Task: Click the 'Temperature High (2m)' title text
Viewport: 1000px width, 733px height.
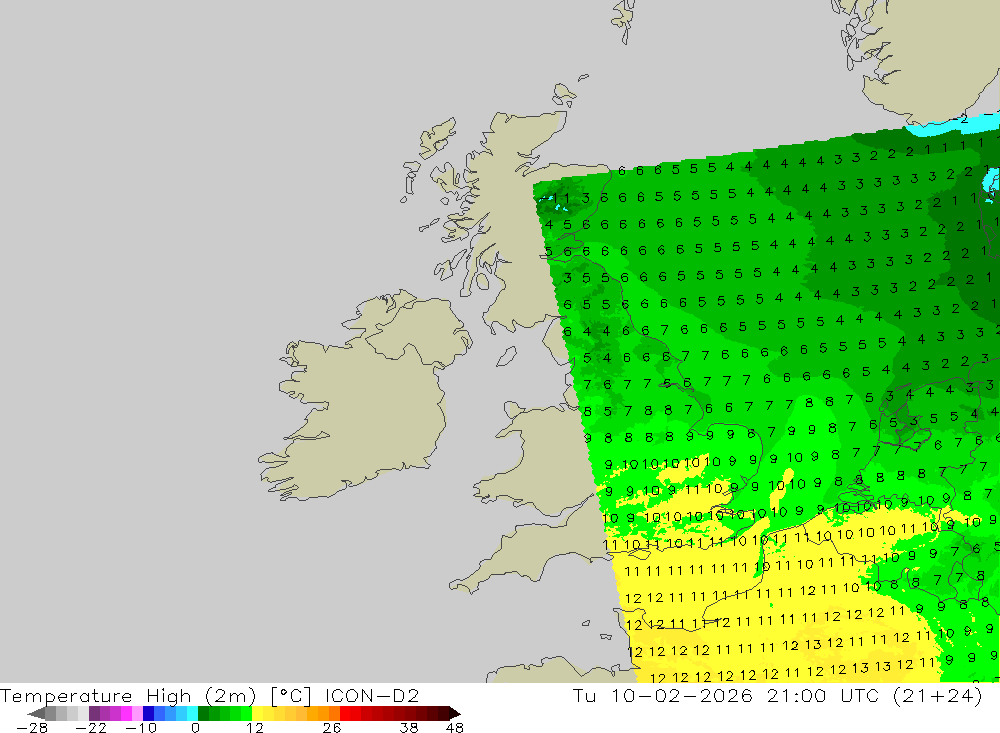Action: [x=128, y=695]
